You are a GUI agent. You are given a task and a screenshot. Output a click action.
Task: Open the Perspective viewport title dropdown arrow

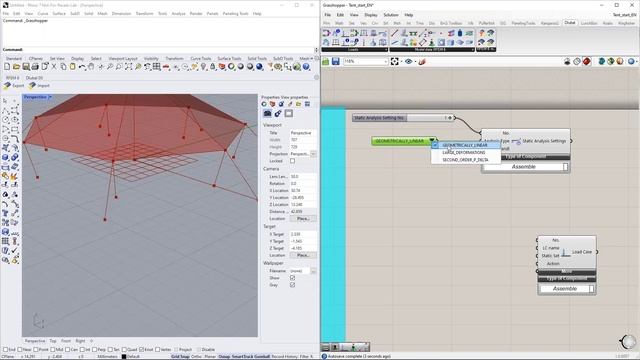pos(50,97)
